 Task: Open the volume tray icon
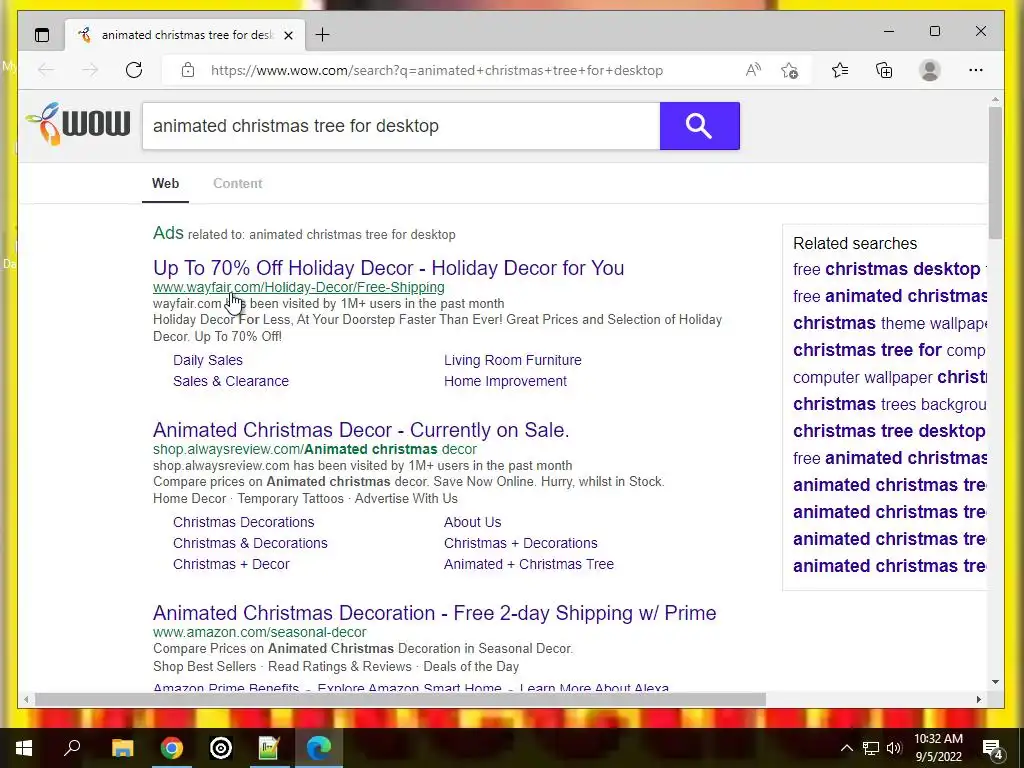click(x=894, y=748)
